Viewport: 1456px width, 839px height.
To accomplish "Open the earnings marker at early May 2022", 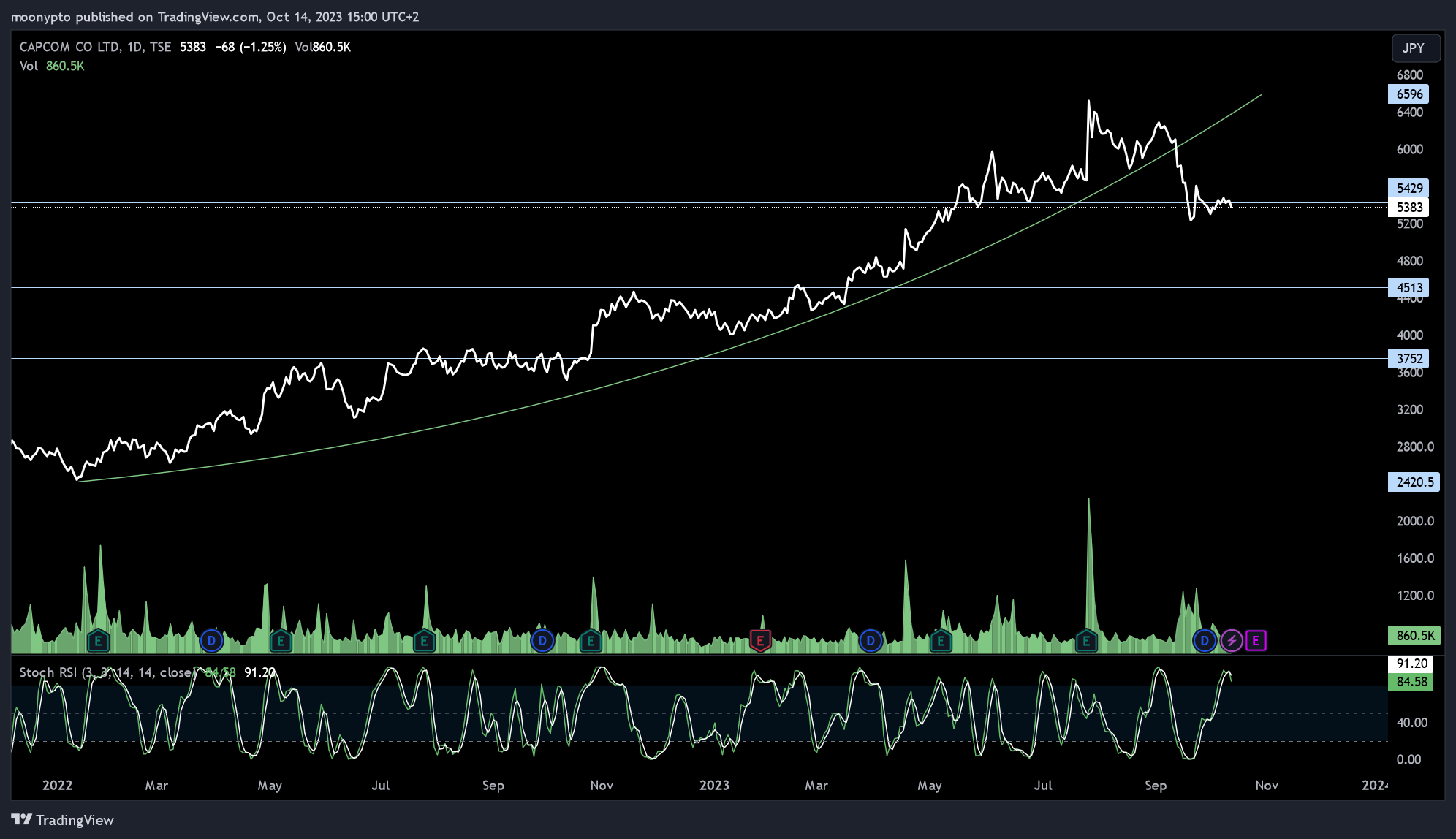I will pos(281,642).
